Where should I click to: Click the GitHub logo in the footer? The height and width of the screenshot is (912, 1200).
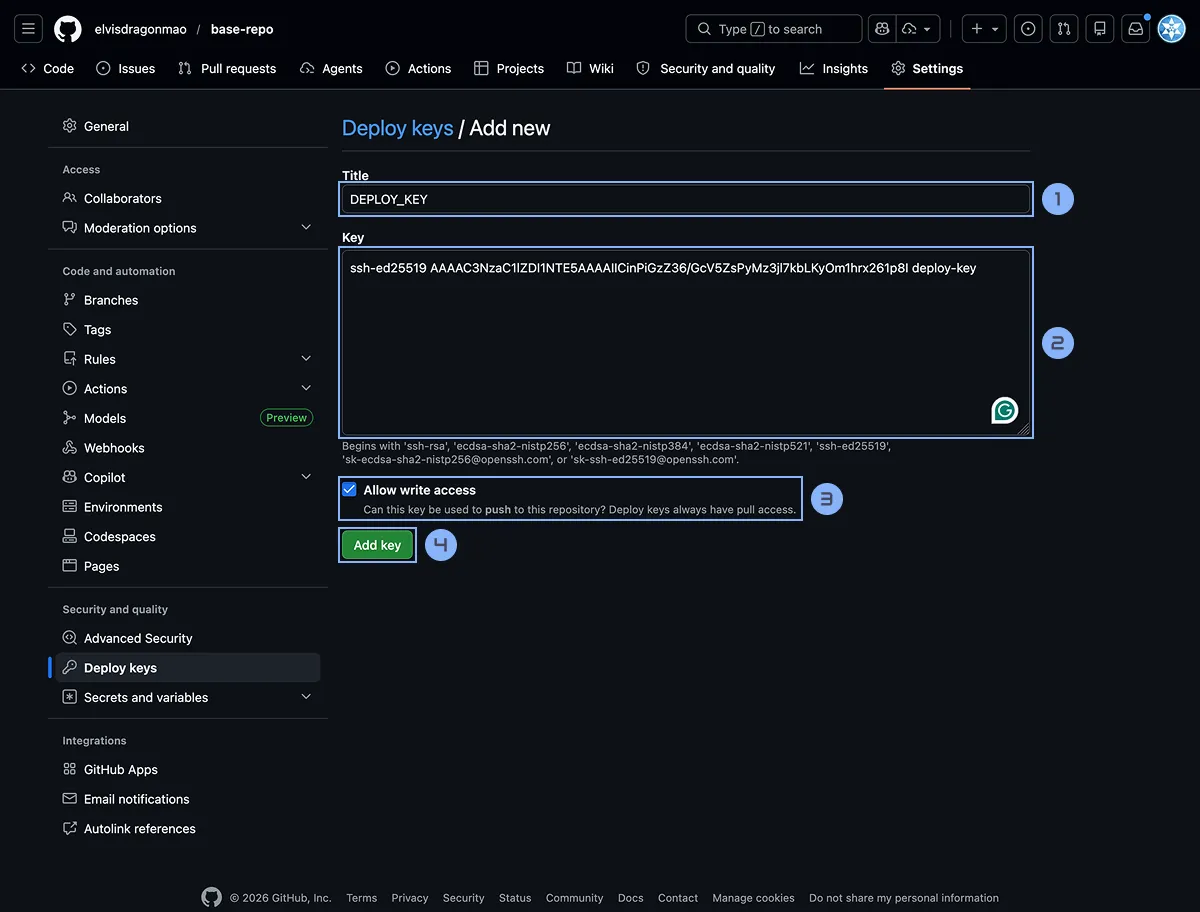click(x=211, y=897)
